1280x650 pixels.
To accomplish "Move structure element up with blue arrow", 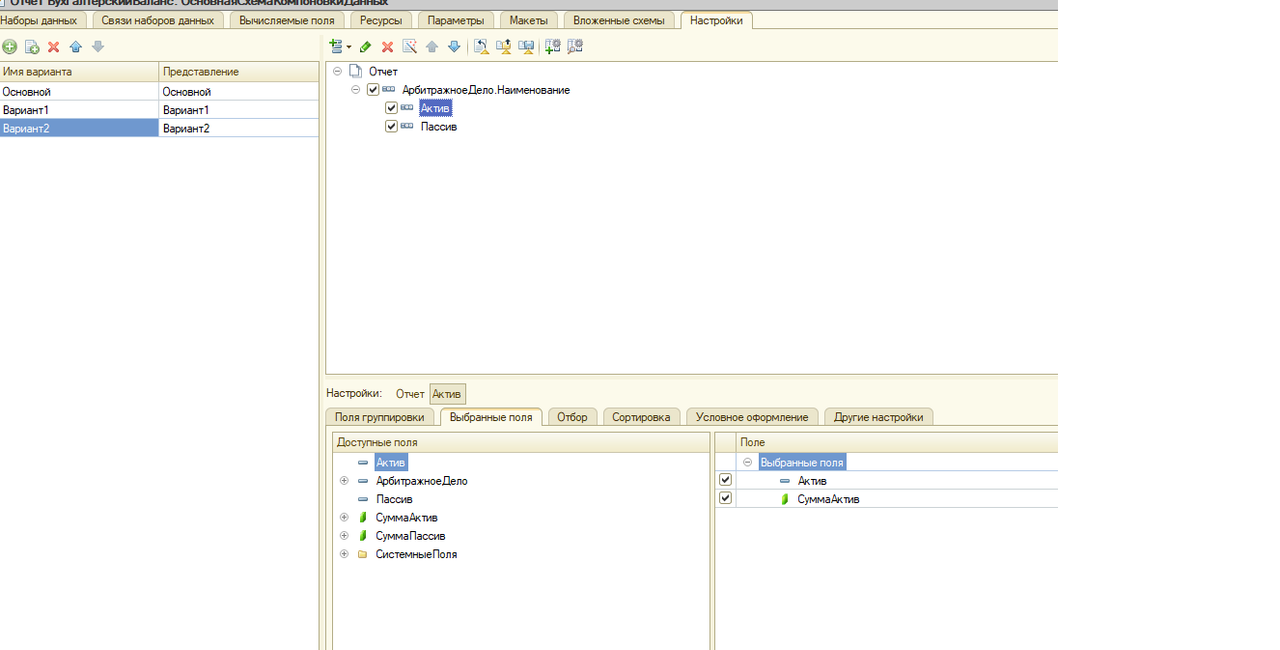I will [x=432, y=46].
